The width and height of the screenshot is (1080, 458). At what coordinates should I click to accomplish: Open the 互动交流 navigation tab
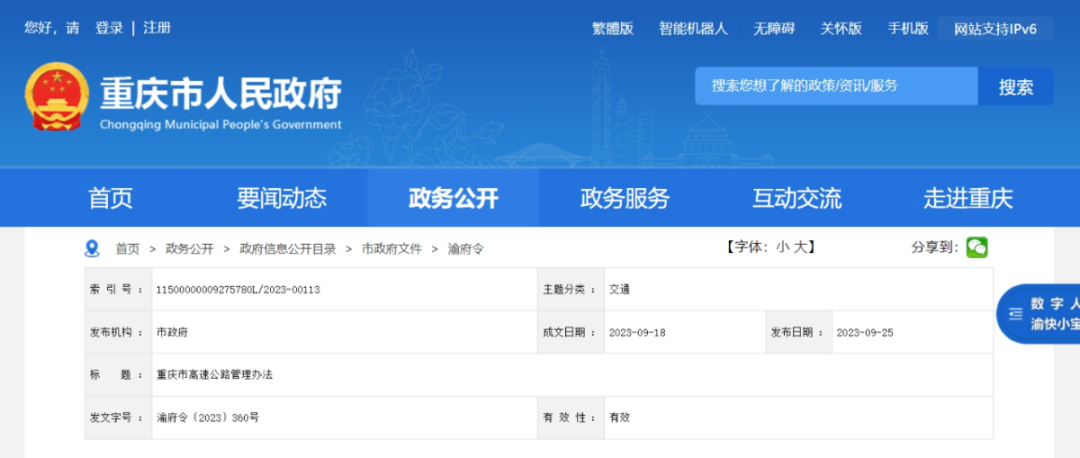click(x=797, y=198)
